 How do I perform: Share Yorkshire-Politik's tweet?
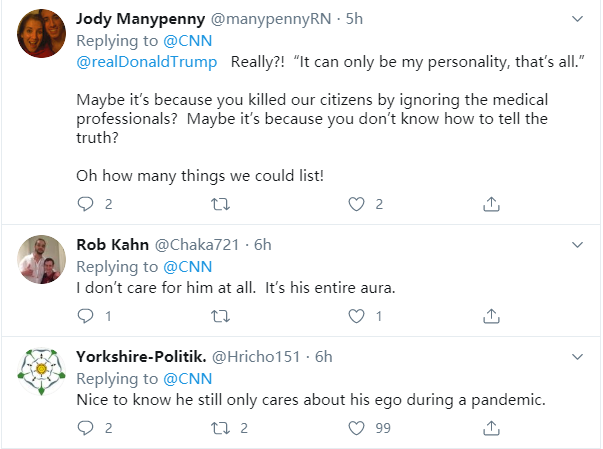tap(491, 428)
